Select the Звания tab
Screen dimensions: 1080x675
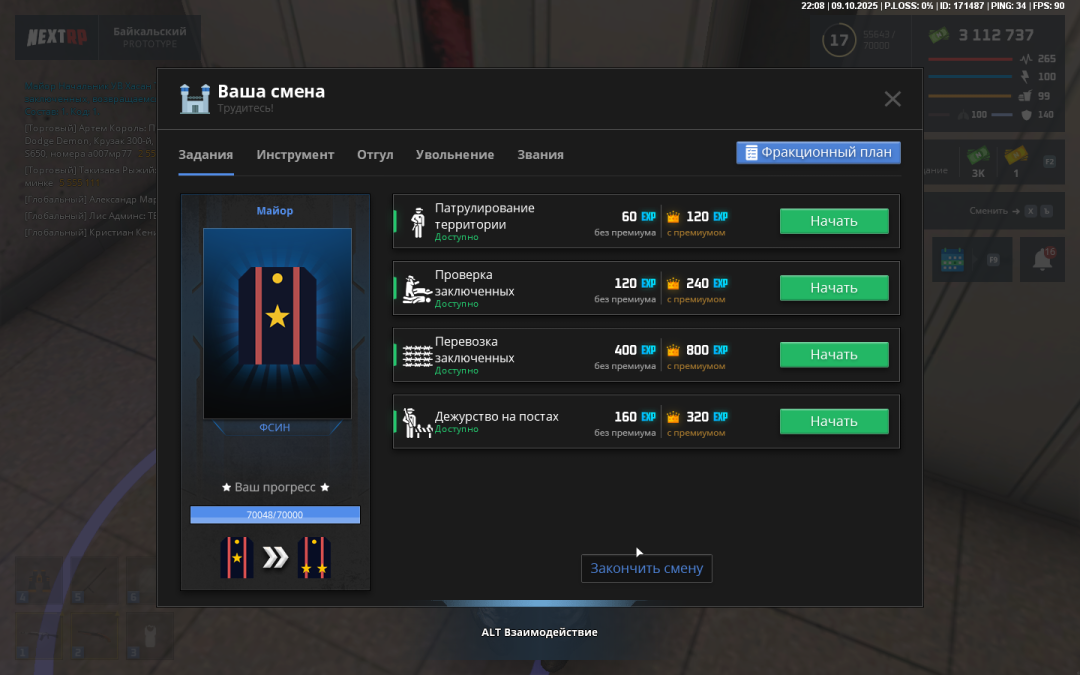[x=540, y=155]
